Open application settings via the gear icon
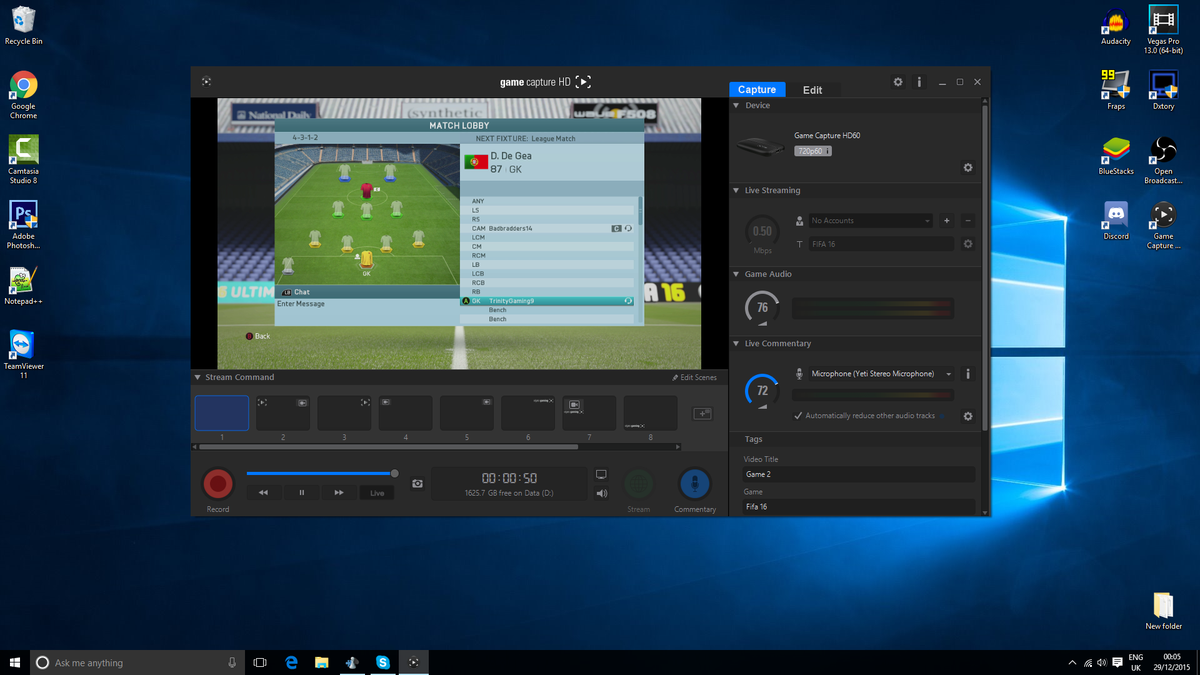This screenshot has height=675, width=1200. click(897, 82)
